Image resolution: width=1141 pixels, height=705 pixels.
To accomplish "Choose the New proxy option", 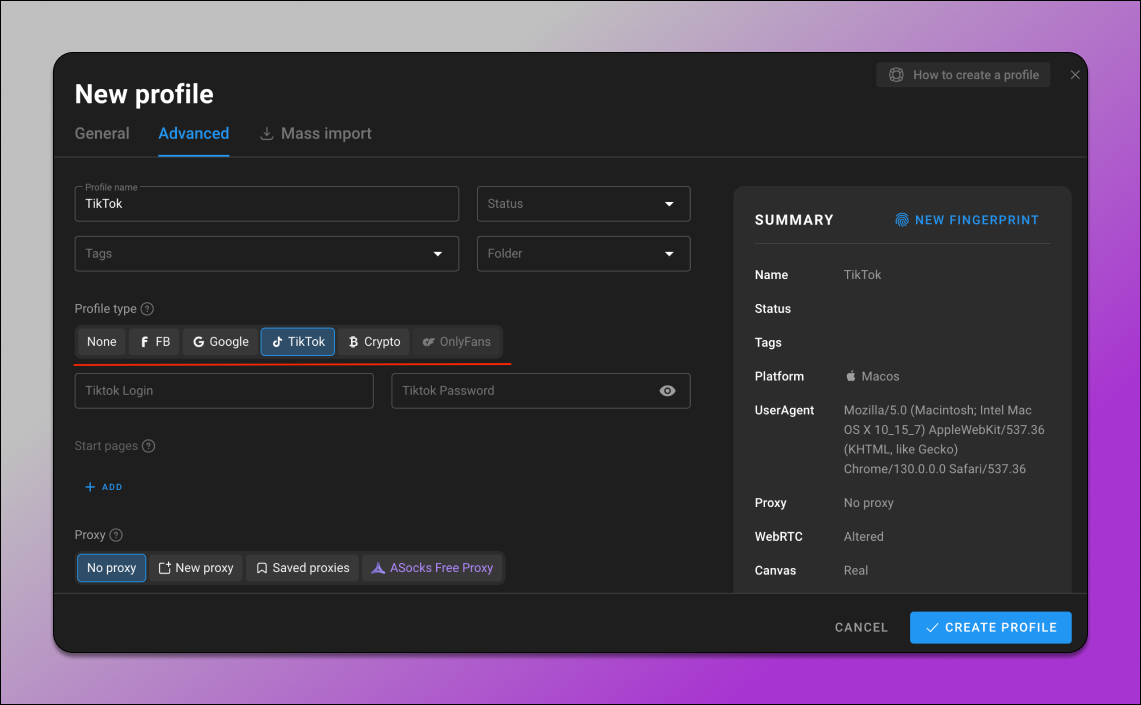I will coord(196,568).
